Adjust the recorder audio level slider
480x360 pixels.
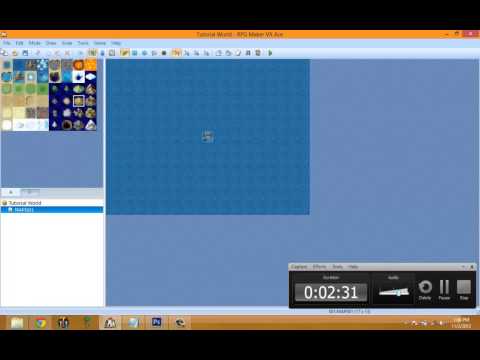point(394,292)
